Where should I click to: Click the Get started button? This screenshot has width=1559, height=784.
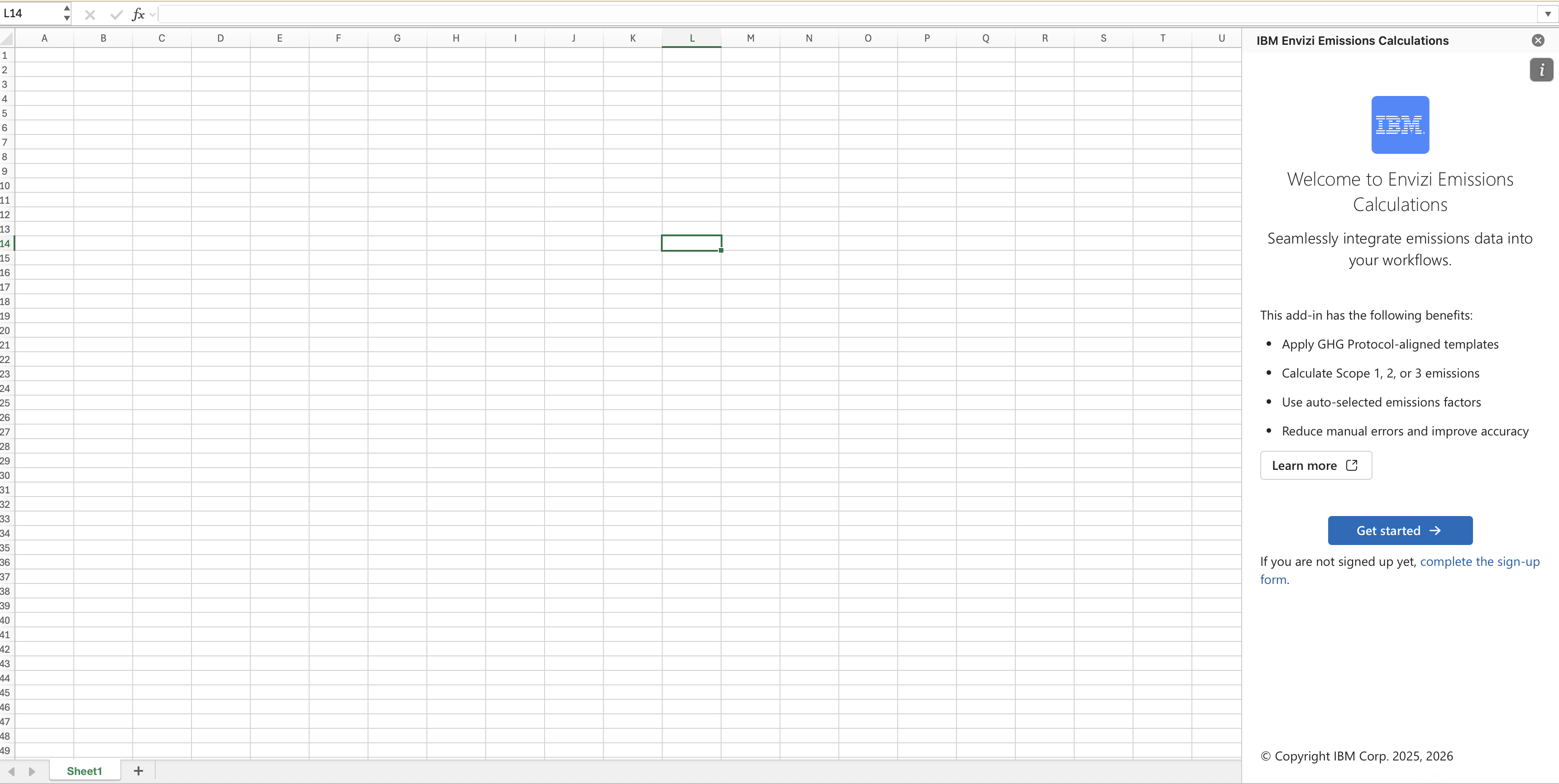tap(1400, 531)
